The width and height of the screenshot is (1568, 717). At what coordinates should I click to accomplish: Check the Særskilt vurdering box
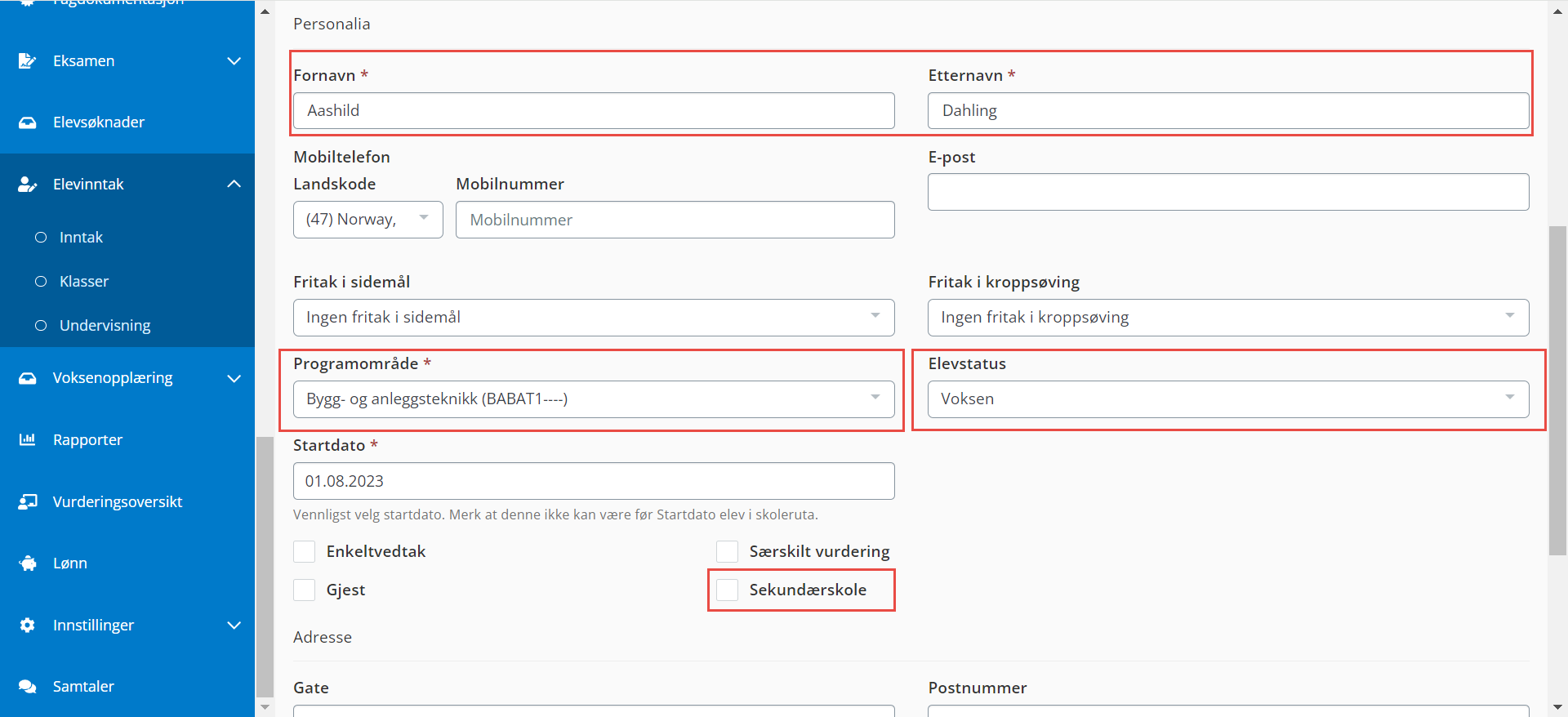tap(728, 552)
